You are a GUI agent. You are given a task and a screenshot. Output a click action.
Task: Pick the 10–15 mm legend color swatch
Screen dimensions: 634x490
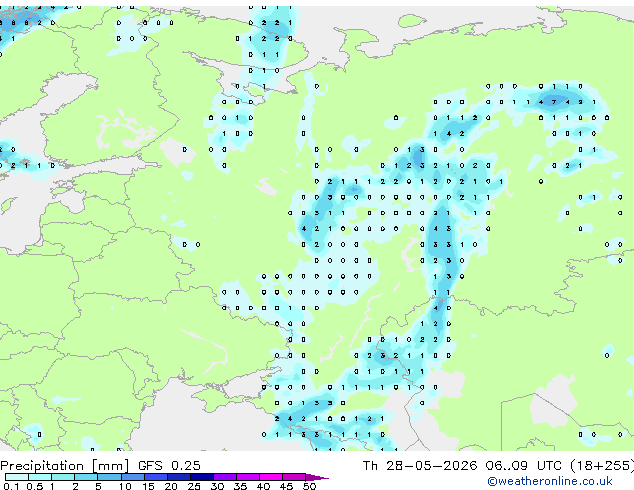coord(132,477)
